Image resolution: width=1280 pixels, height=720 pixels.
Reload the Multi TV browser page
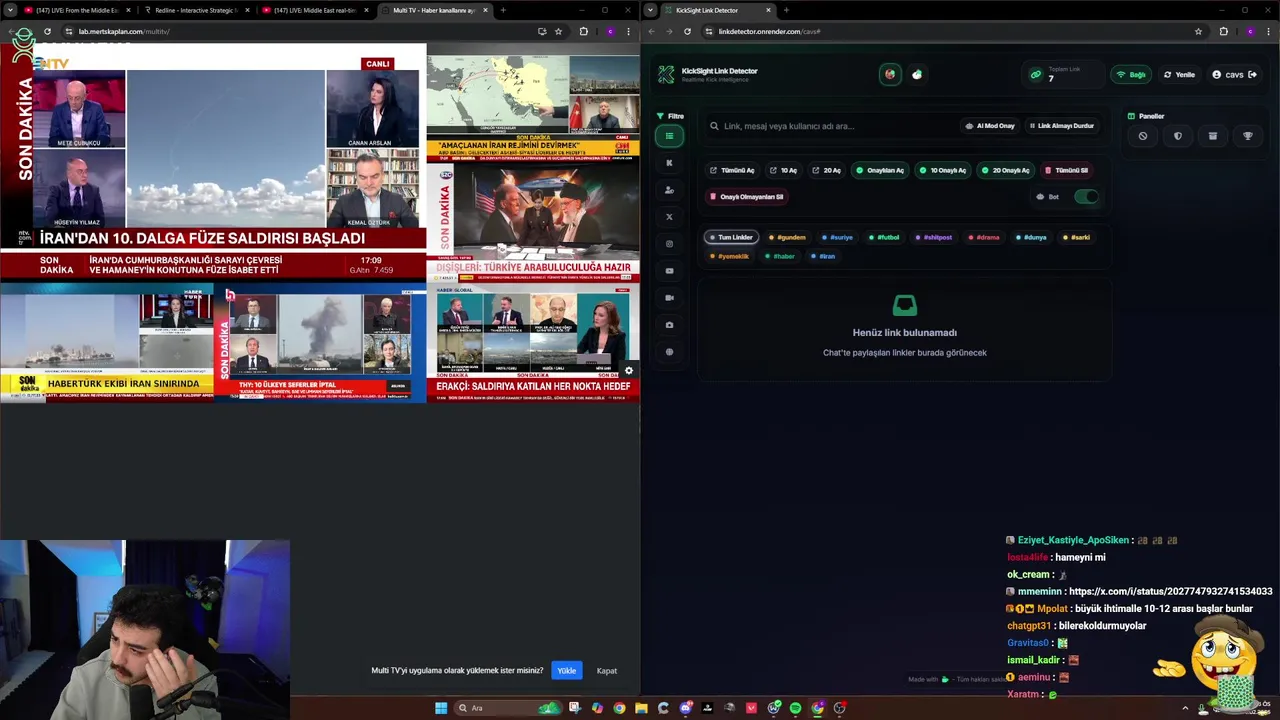(x=47, y=31)
